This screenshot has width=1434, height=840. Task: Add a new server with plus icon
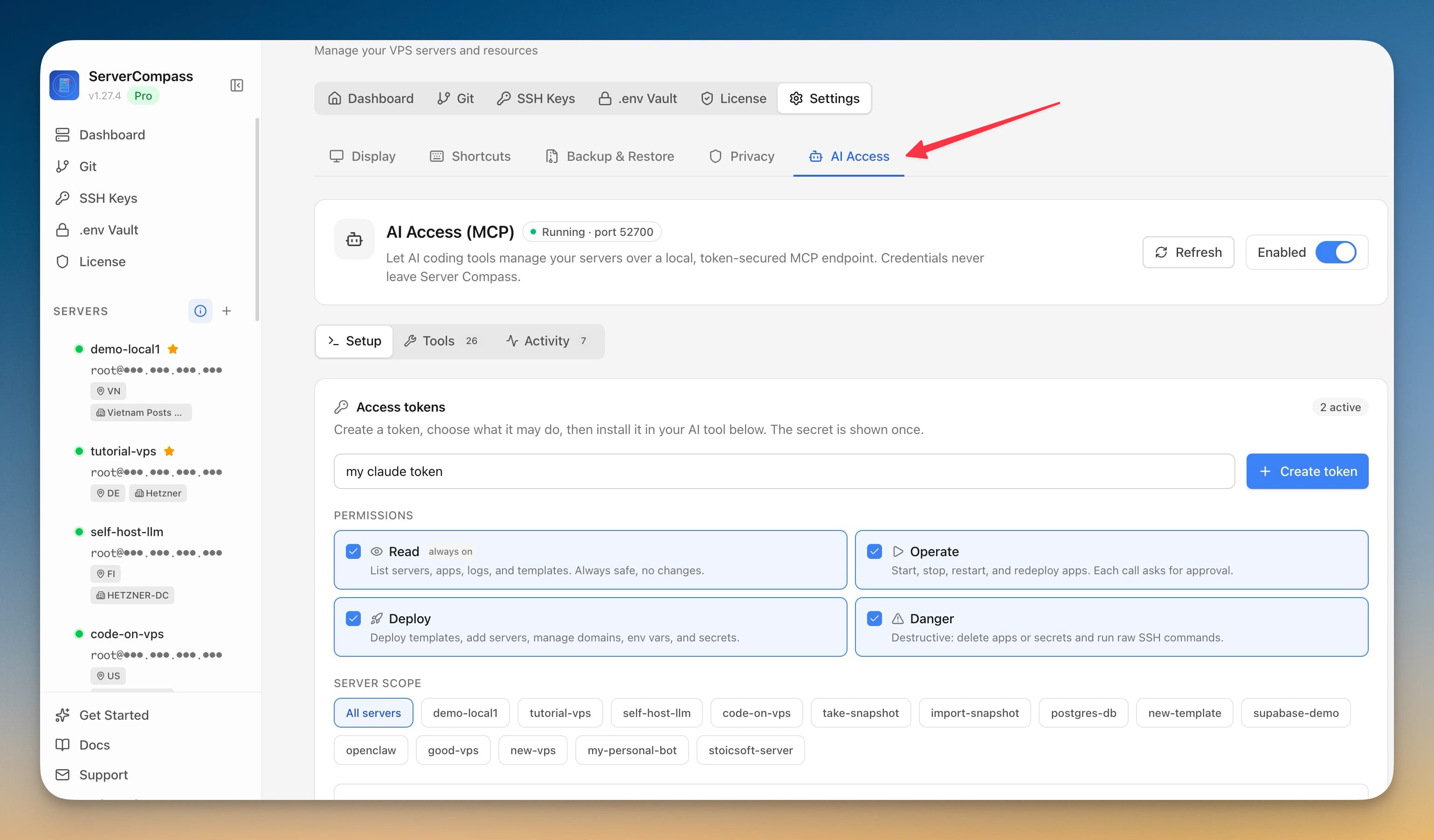[x=227, y=311]
